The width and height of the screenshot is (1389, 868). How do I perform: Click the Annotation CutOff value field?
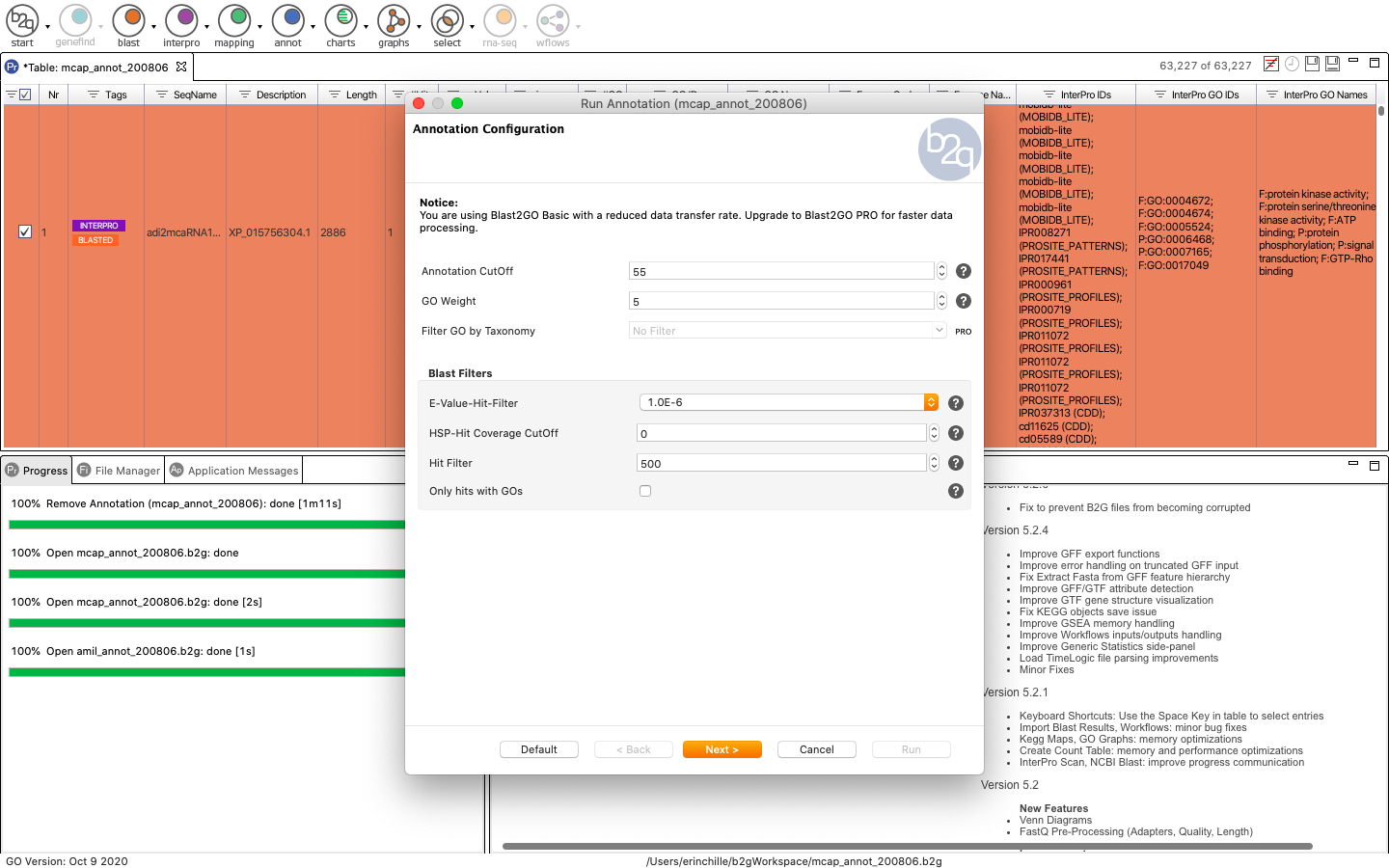click(x=781, y=271)
